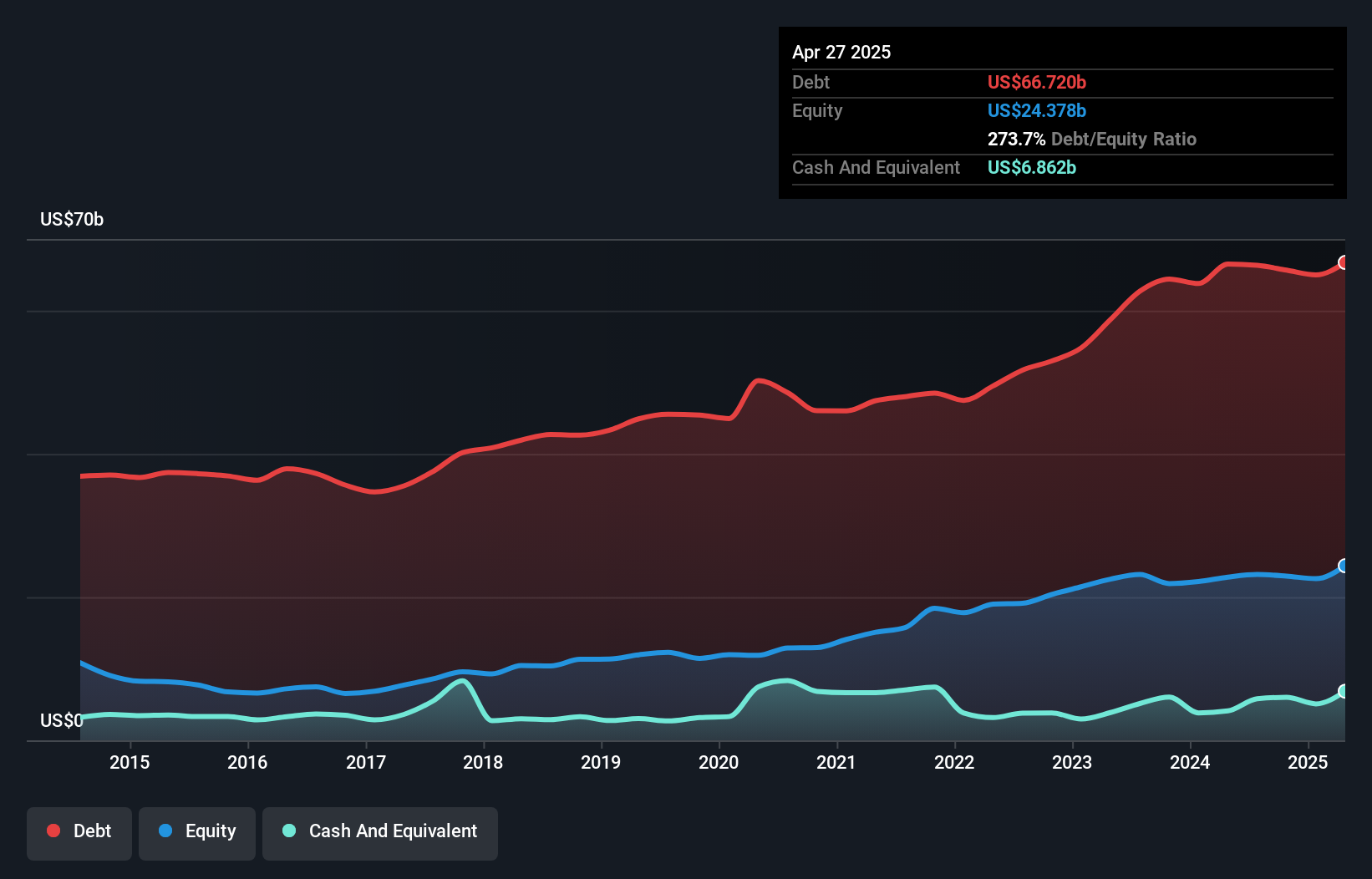
Task: Click the teal Cash And Equivalent legend dot
Action: [289, 831]
